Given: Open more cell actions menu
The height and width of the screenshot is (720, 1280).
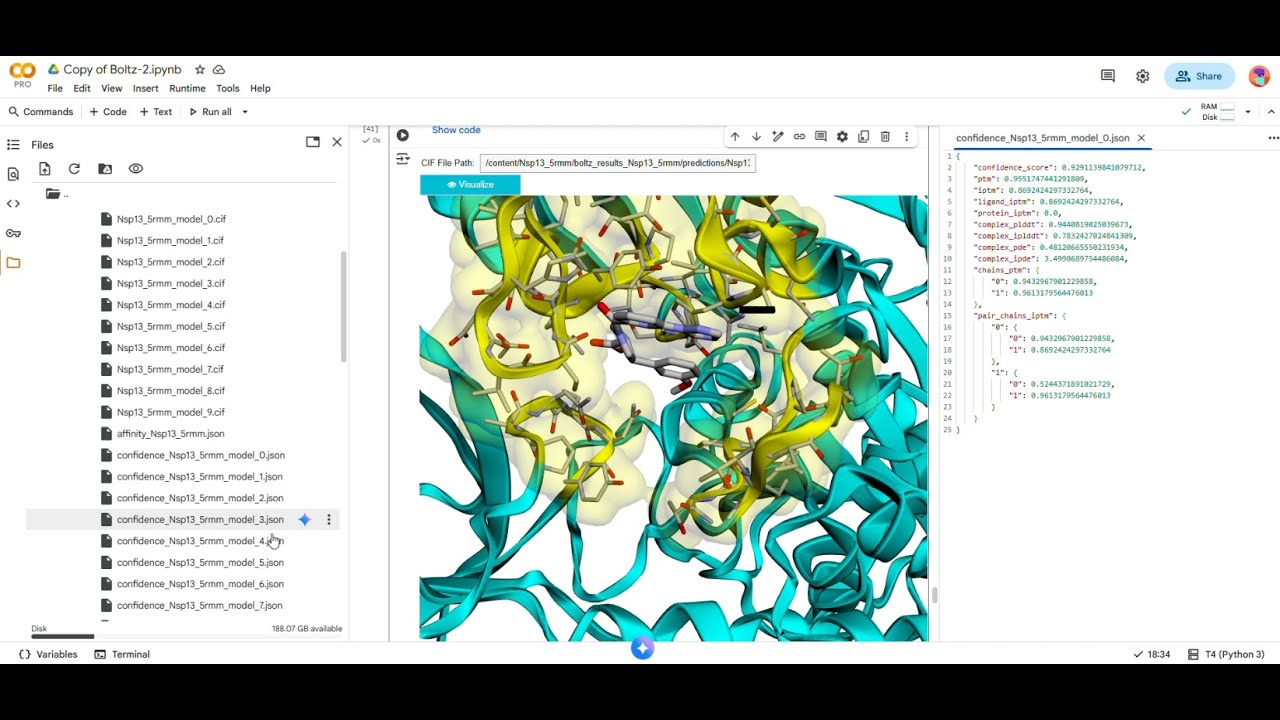Looking at the screenshot, I should click(x=907, y=137).
